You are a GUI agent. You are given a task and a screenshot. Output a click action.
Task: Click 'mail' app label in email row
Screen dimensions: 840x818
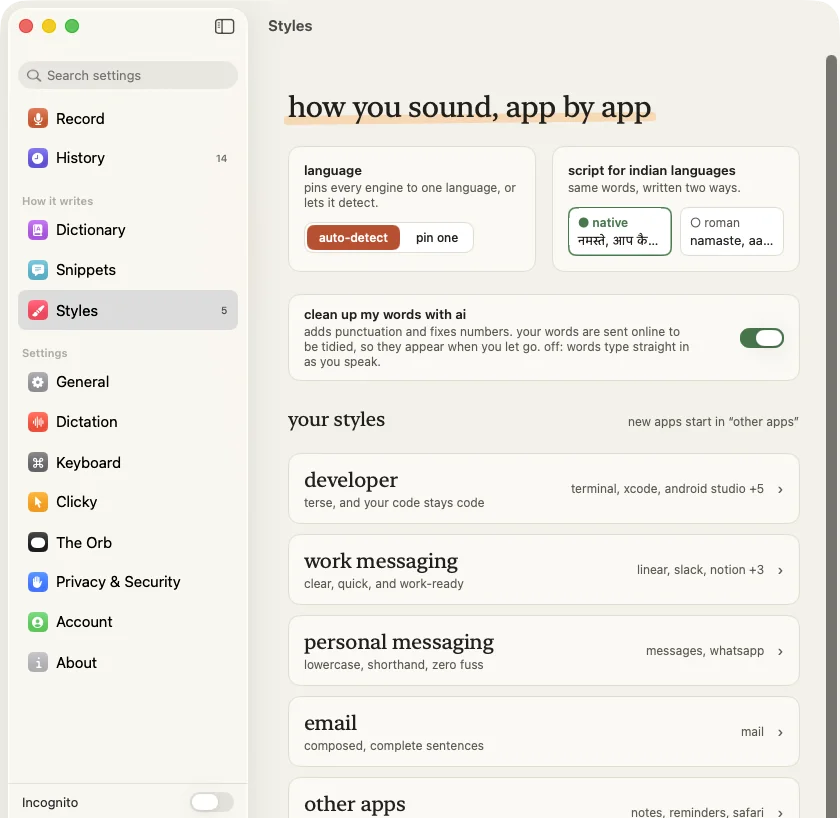(752, 732)
